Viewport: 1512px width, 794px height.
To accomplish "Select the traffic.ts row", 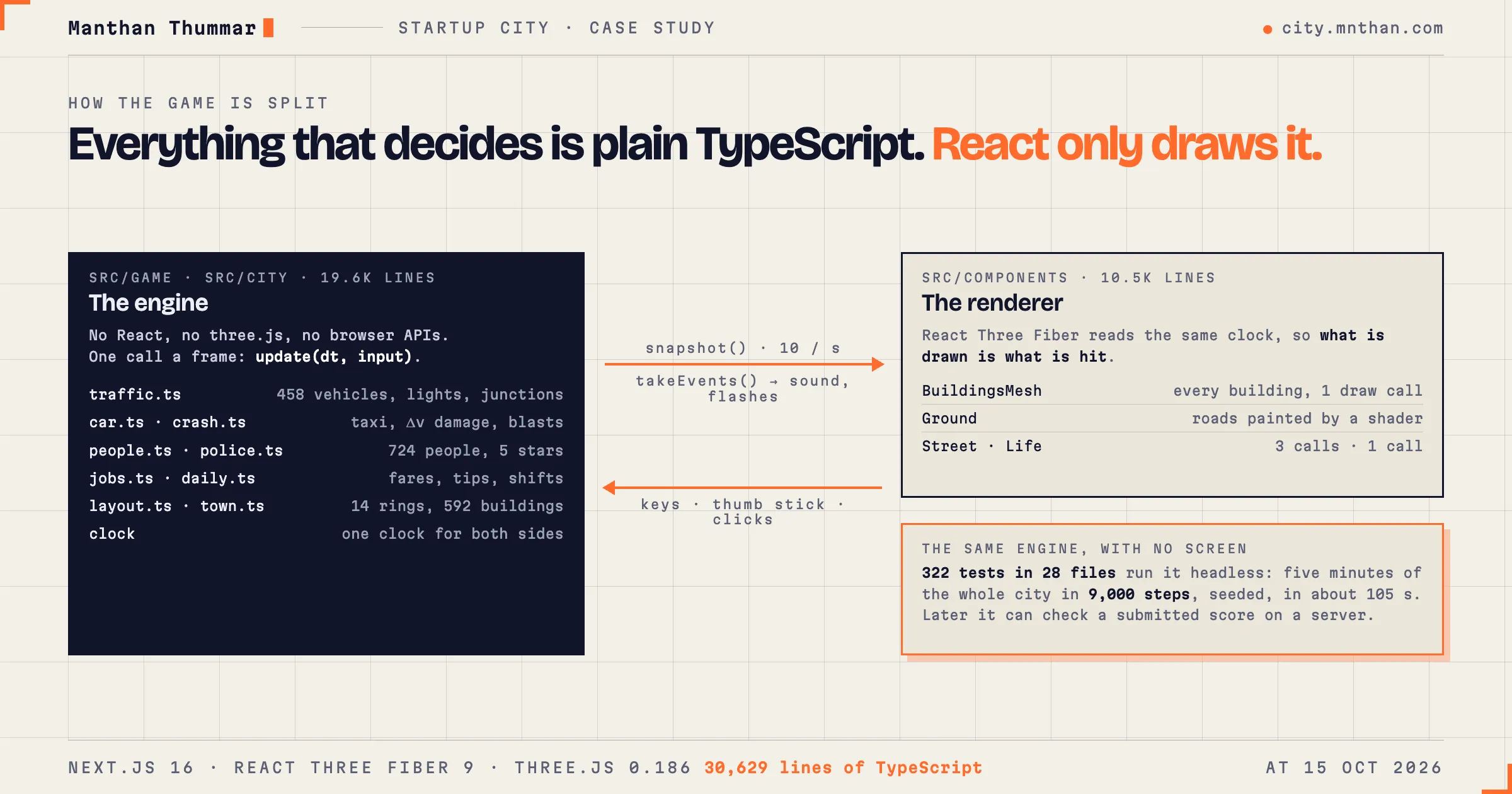I will (x=326, y=394).
